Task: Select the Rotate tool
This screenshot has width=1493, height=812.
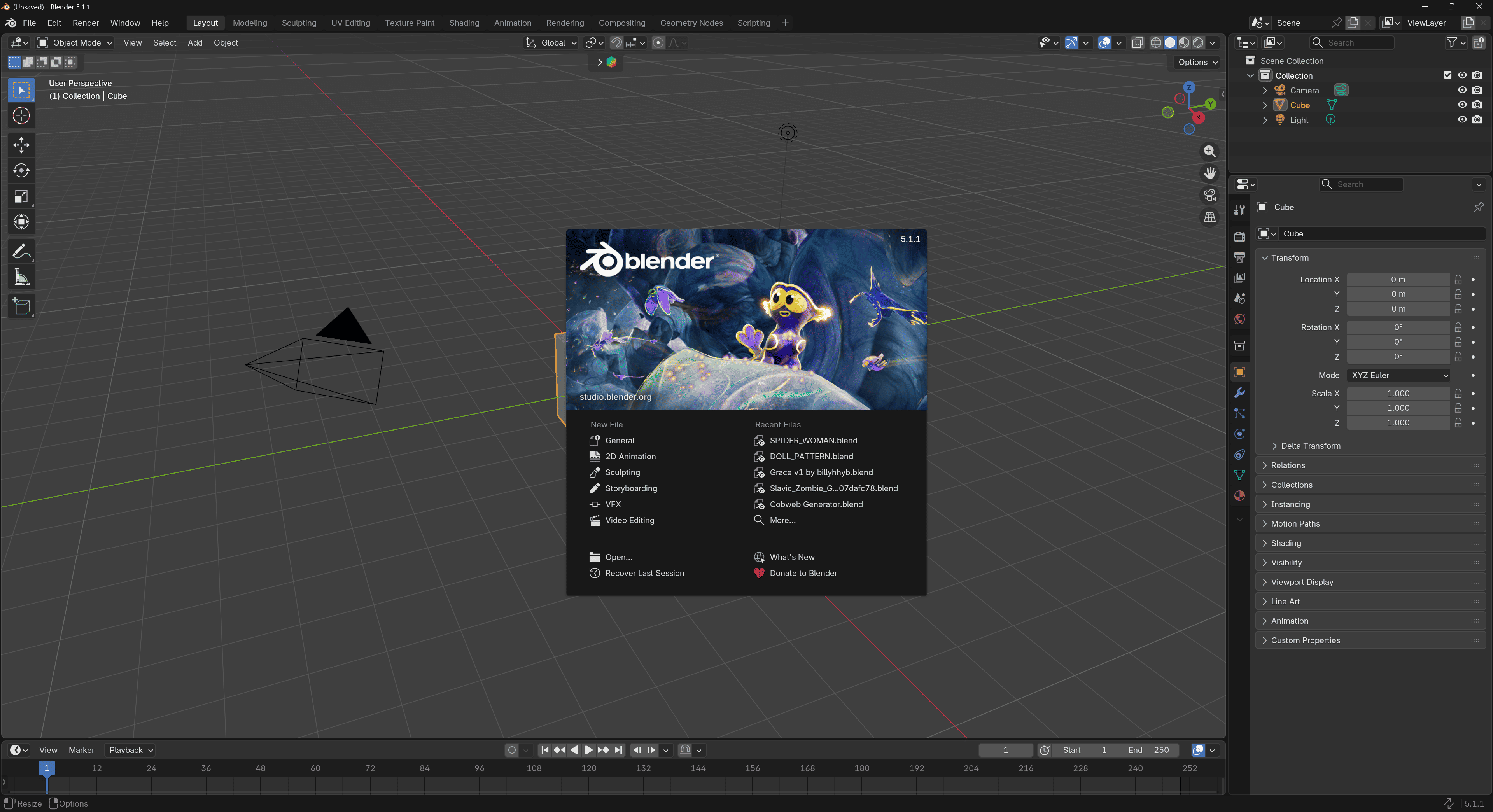Action: 21,170
